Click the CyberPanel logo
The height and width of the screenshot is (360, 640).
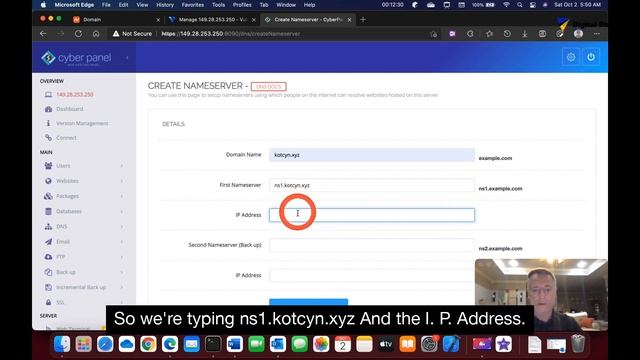[x=76, y=58]
